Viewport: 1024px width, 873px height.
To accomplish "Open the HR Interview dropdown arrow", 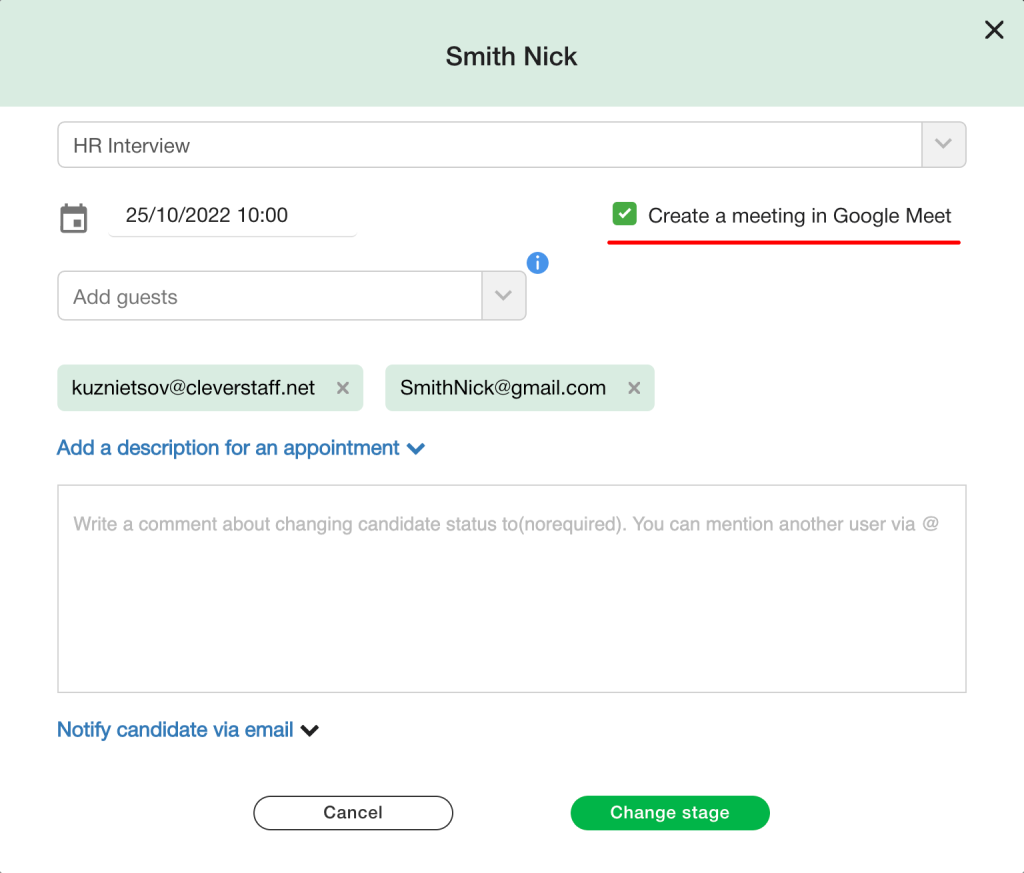I will click(x=943, y=145).
